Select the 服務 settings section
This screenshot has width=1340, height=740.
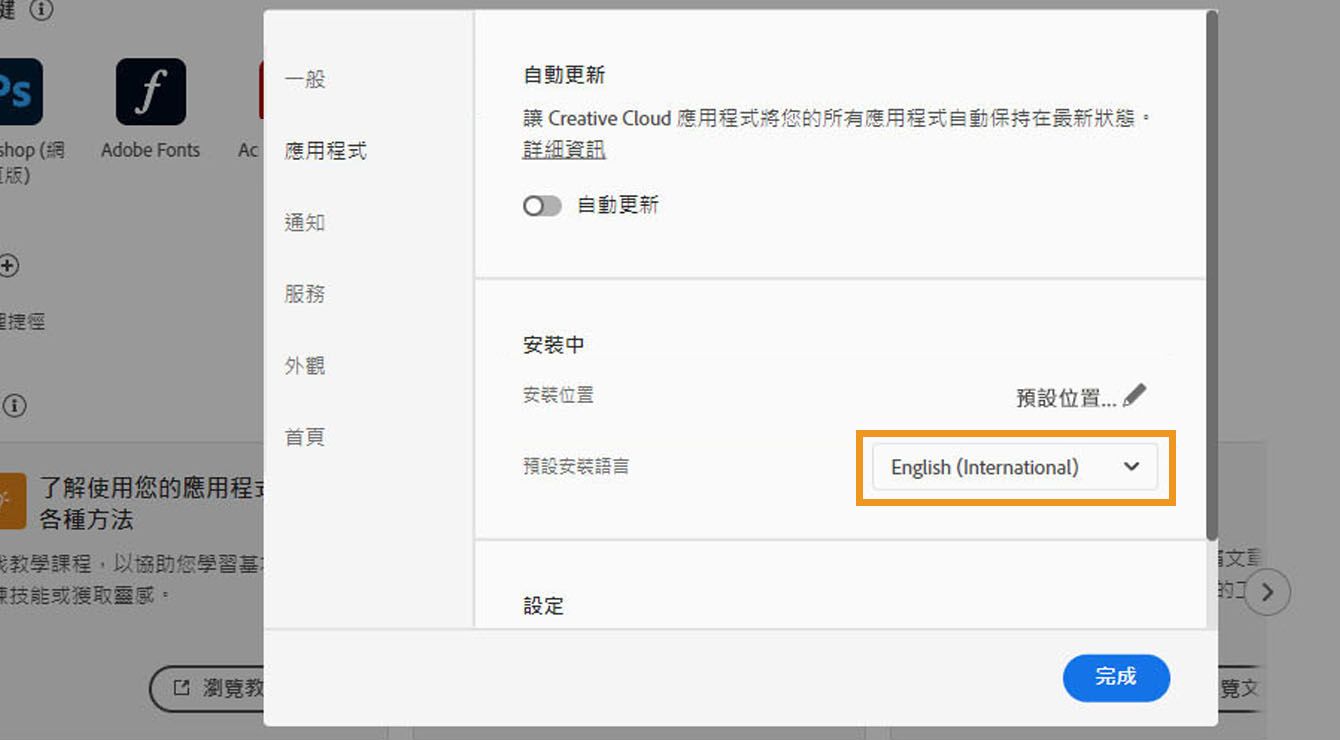305,293
